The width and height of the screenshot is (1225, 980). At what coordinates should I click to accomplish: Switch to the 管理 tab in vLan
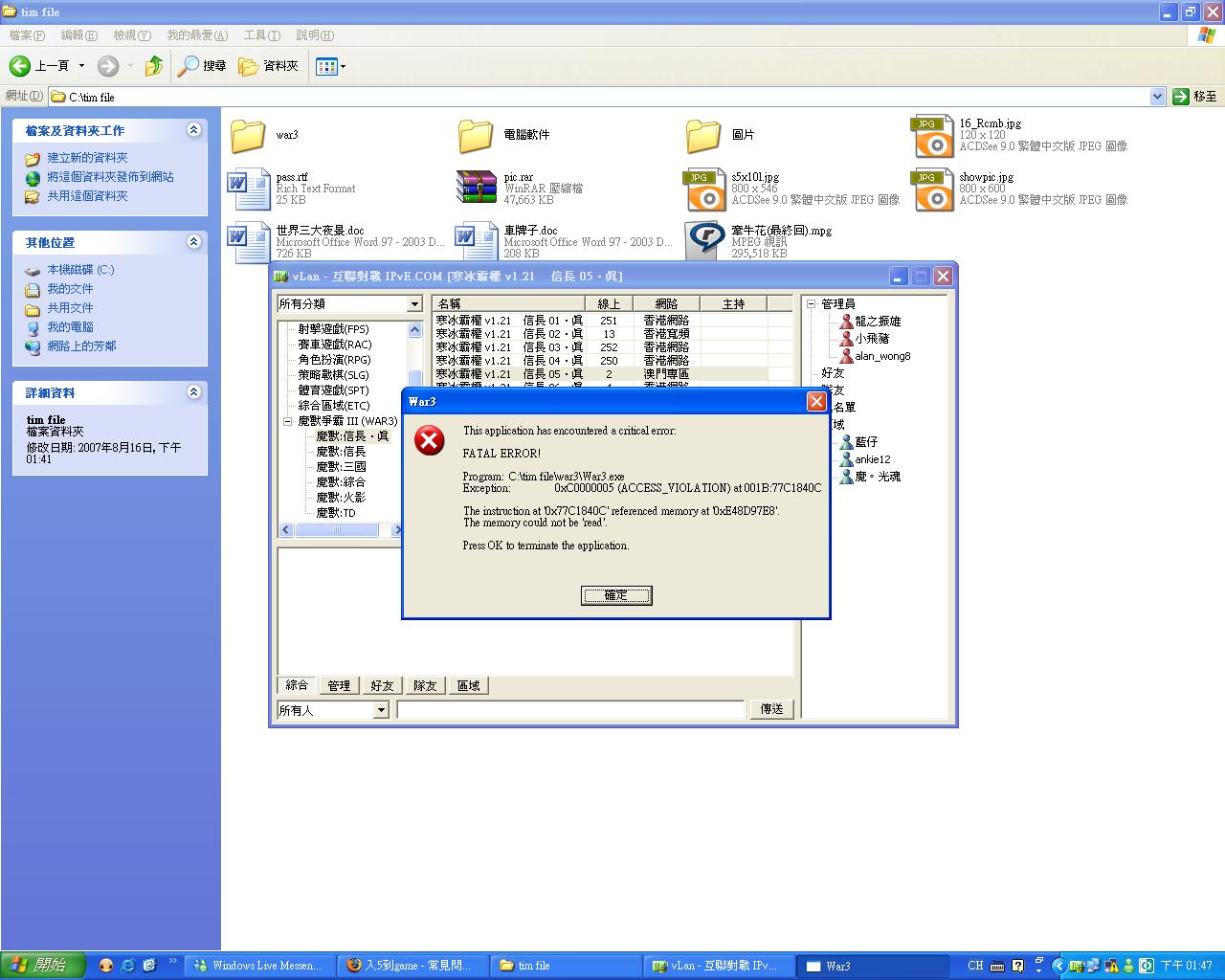tap(339, 686)
